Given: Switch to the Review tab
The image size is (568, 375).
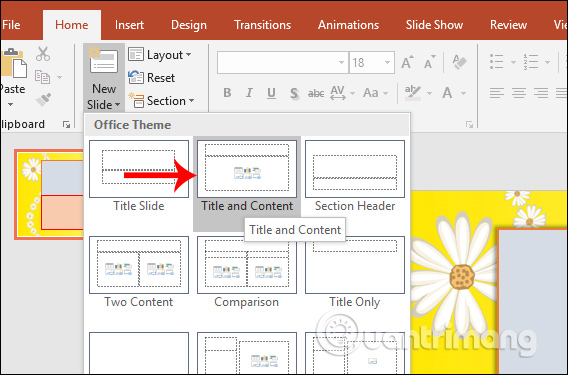Looking at the screenshot, I should click(508, 25).
